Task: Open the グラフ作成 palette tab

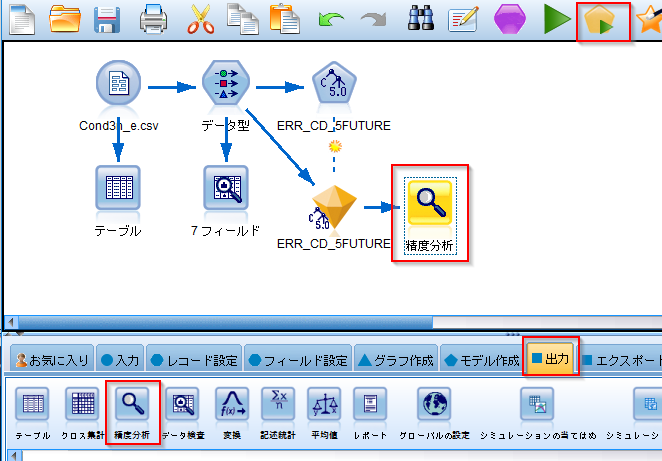Action: (396, 360)
